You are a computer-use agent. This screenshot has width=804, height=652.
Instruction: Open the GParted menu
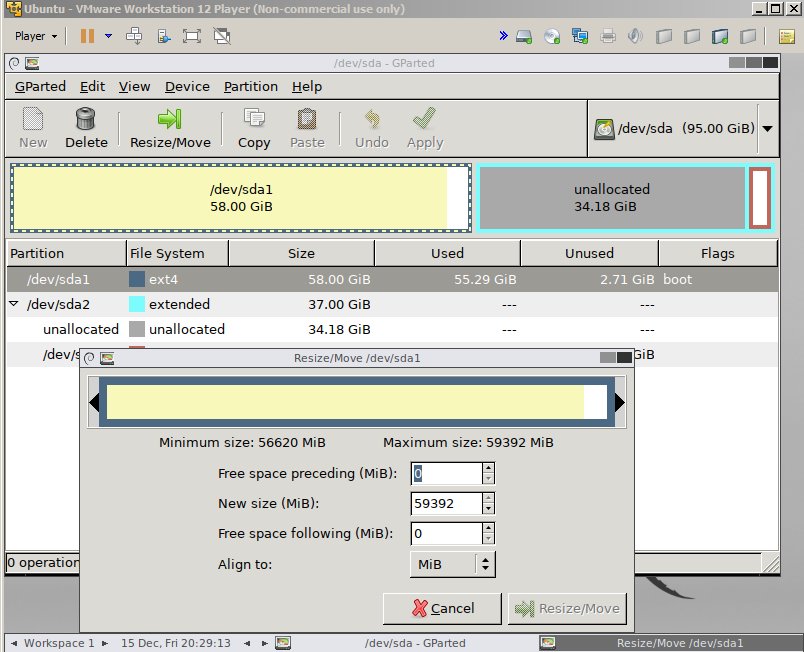pyautogui.click(x=41, y=87)
